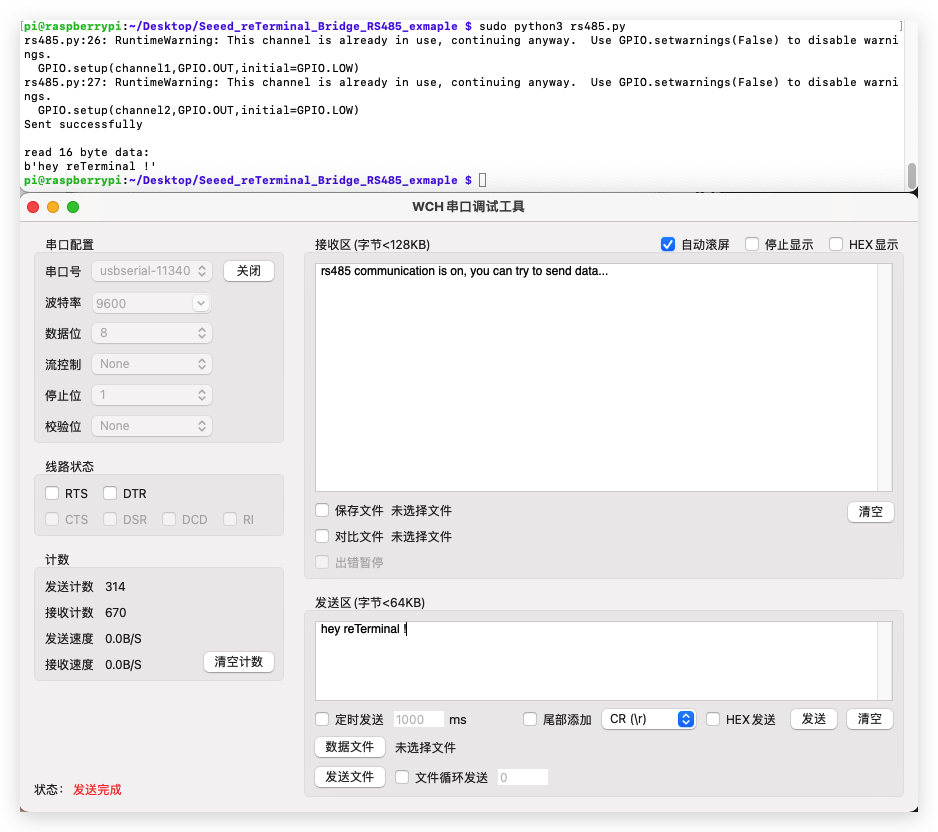
Task: Enable HEX 发送 checkbox
Action: (713, 719)
